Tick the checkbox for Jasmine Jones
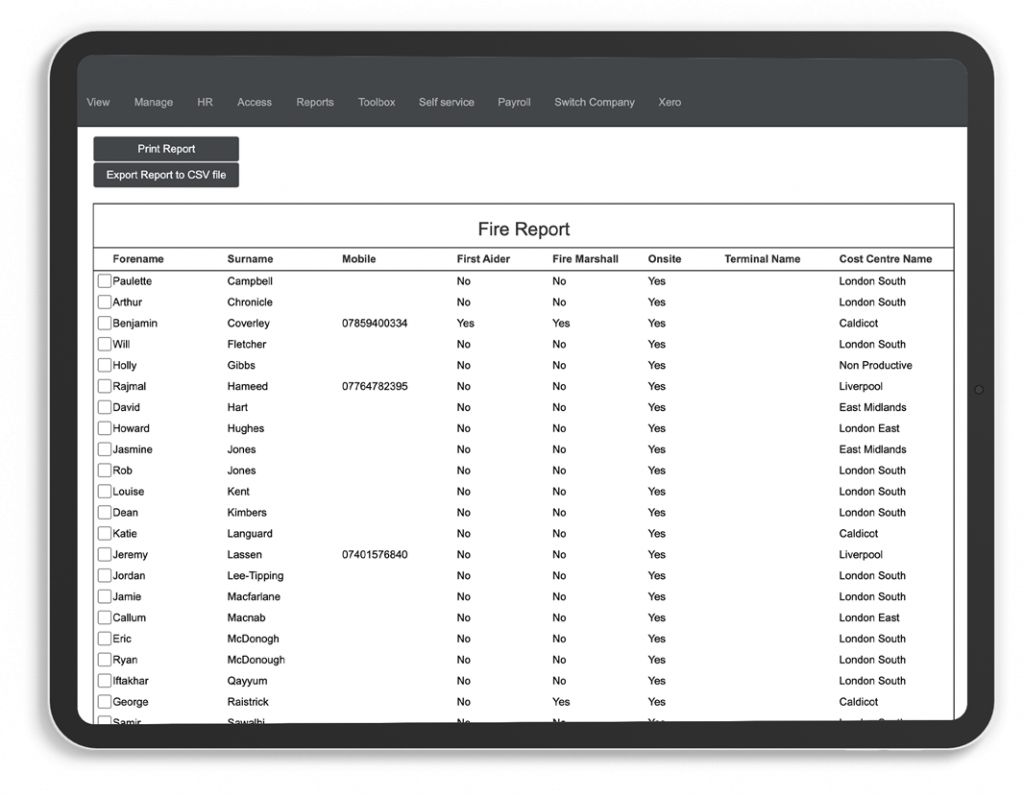 click(104, 449)
